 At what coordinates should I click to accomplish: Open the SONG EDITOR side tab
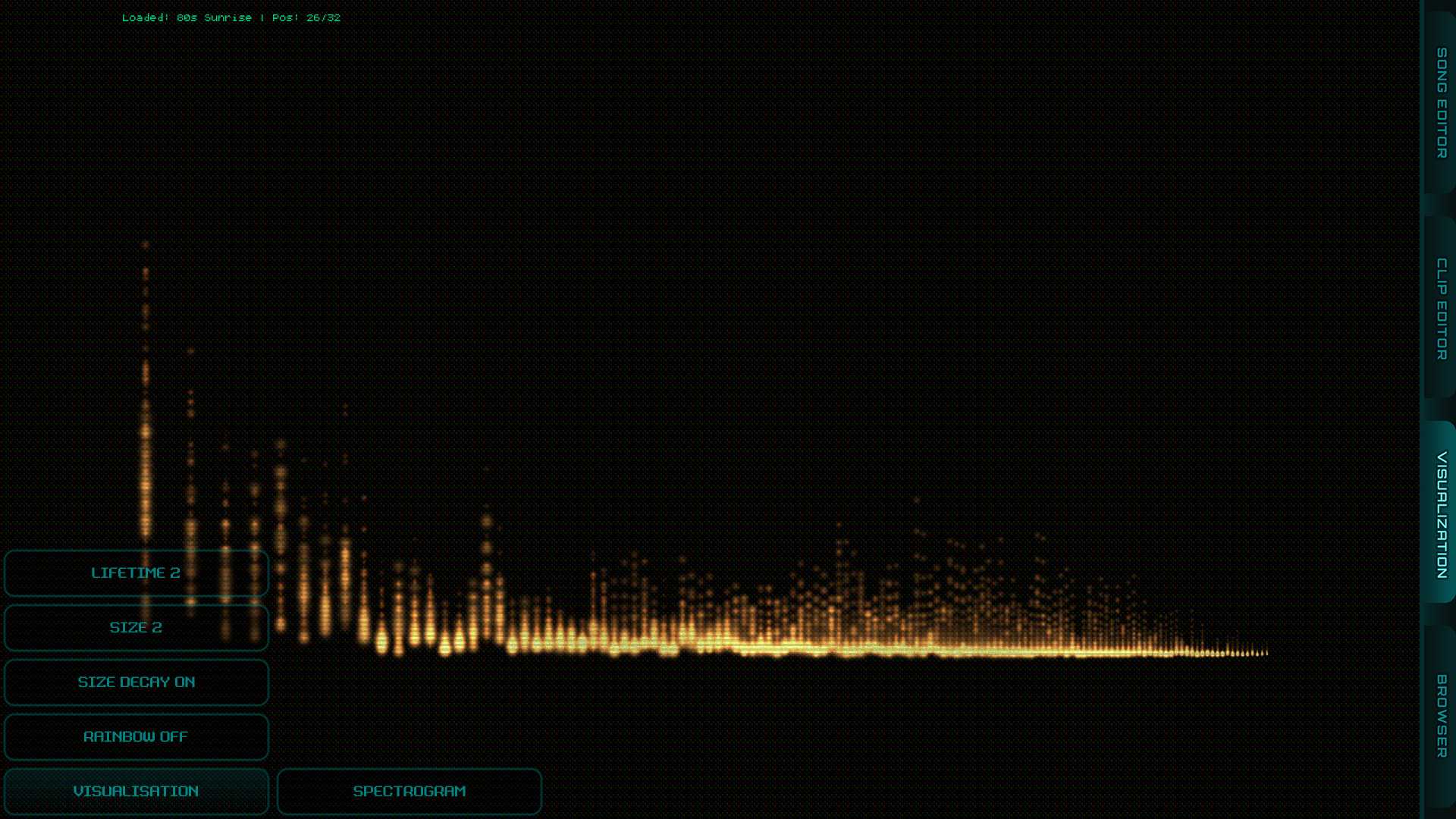[x=1441, y=102]
